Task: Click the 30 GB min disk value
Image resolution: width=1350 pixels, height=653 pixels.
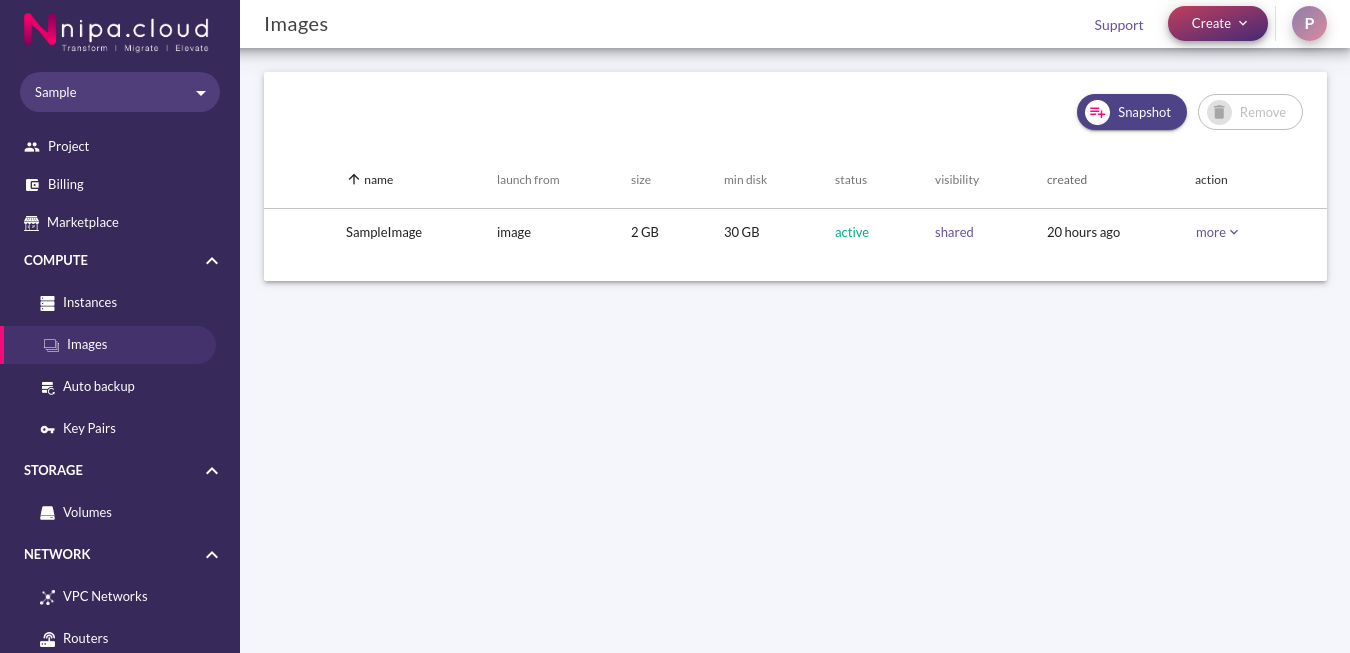Action: (741, 232)
